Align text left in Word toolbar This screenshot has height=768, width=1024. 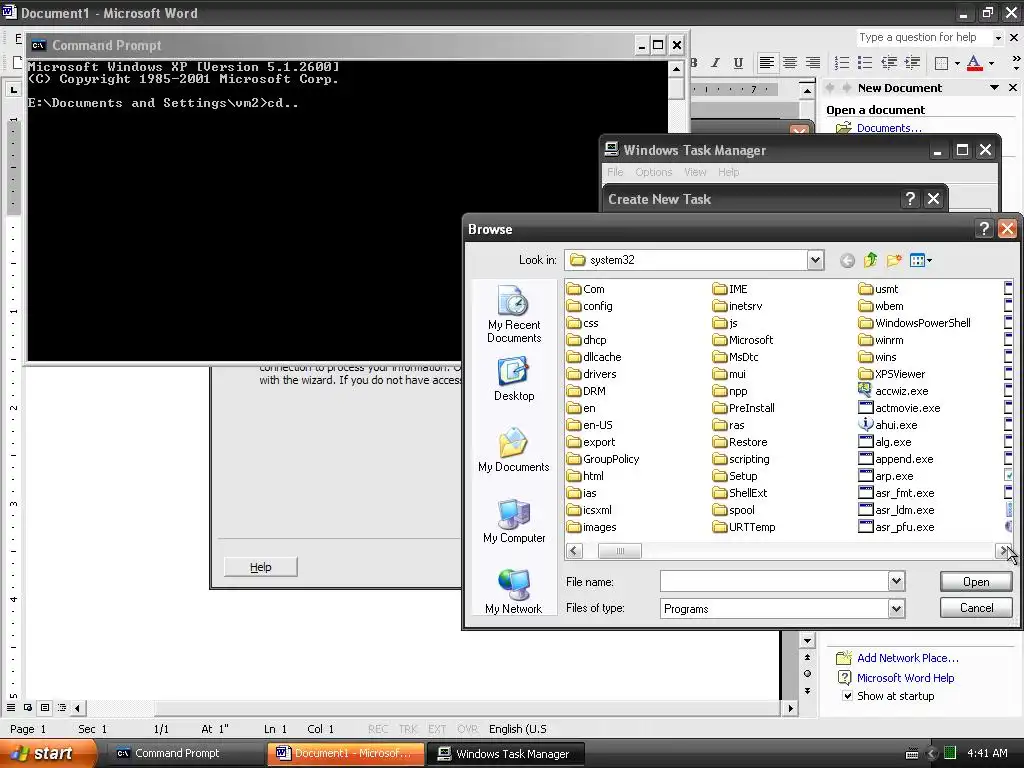pyautogui.click(x=767, y=63)
